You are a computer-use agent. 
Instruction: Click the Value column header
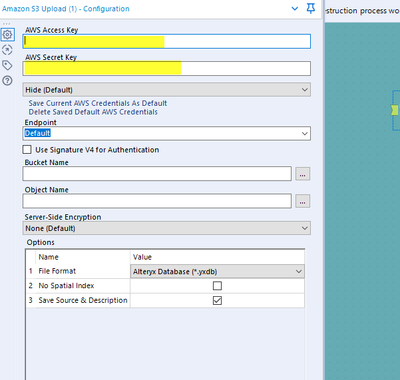pyautogui.click(x=142, y=257)
